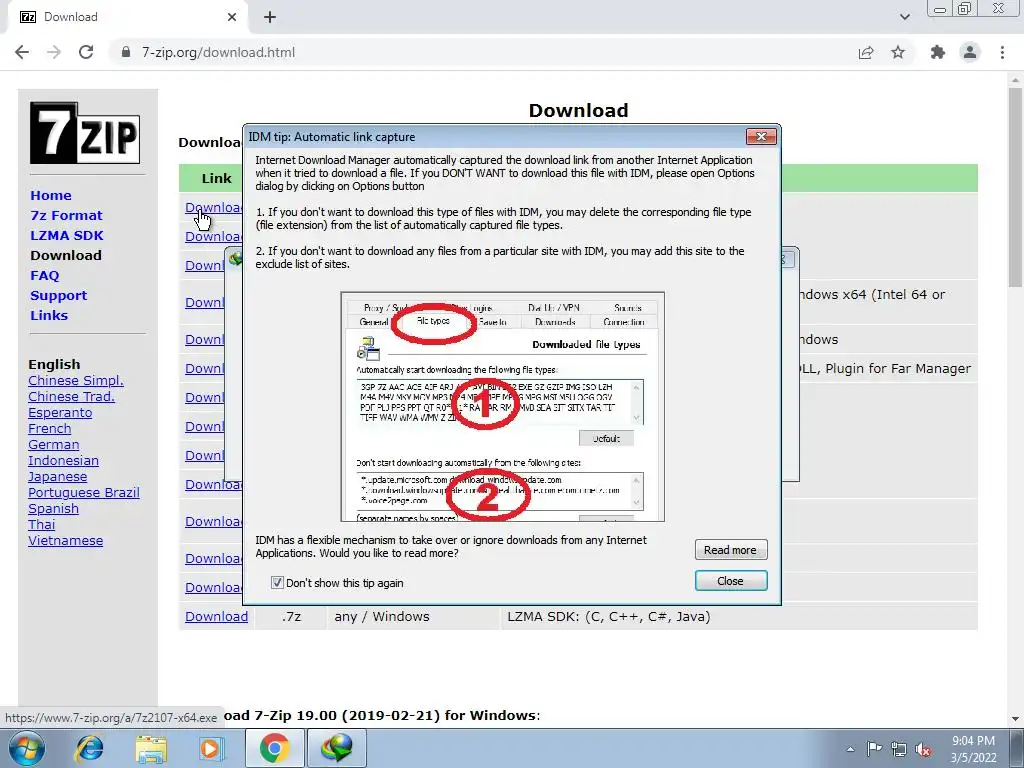
Task: Open the tab search chevron in Chrome
Action: click(904, 17)
